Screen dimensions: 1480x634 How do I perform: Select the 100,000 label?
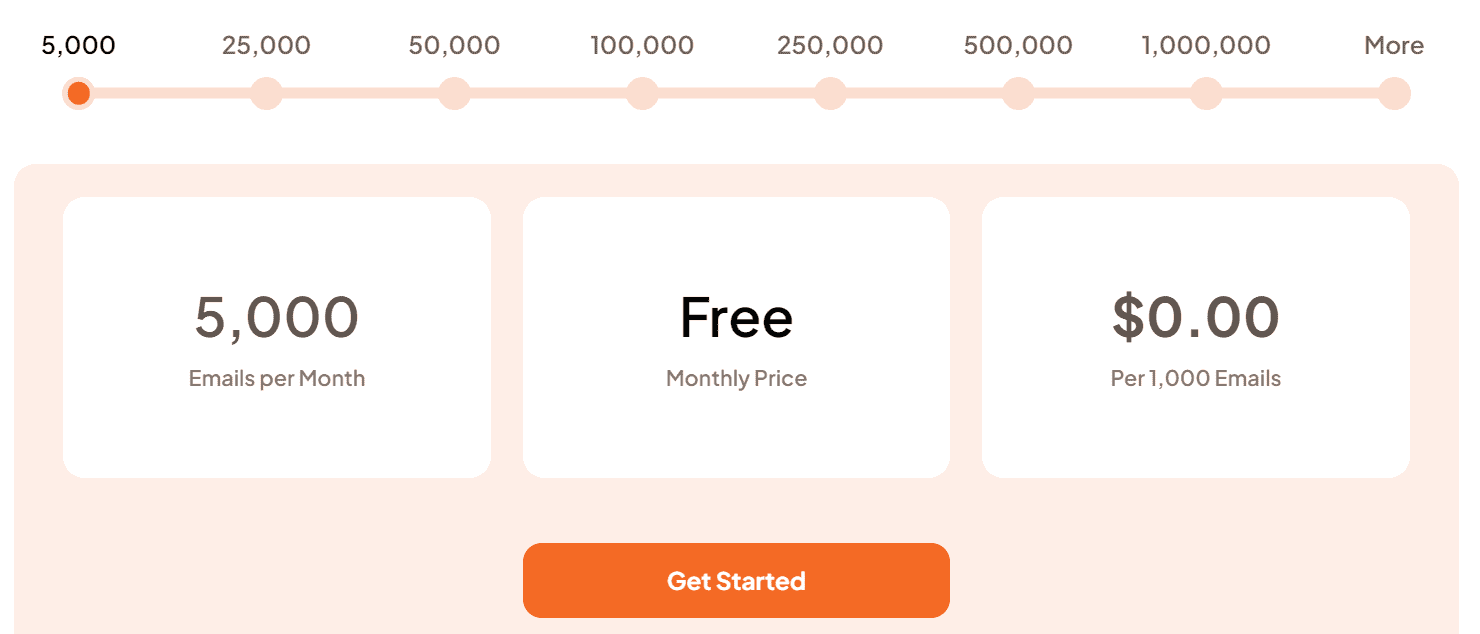coord(642,45)
